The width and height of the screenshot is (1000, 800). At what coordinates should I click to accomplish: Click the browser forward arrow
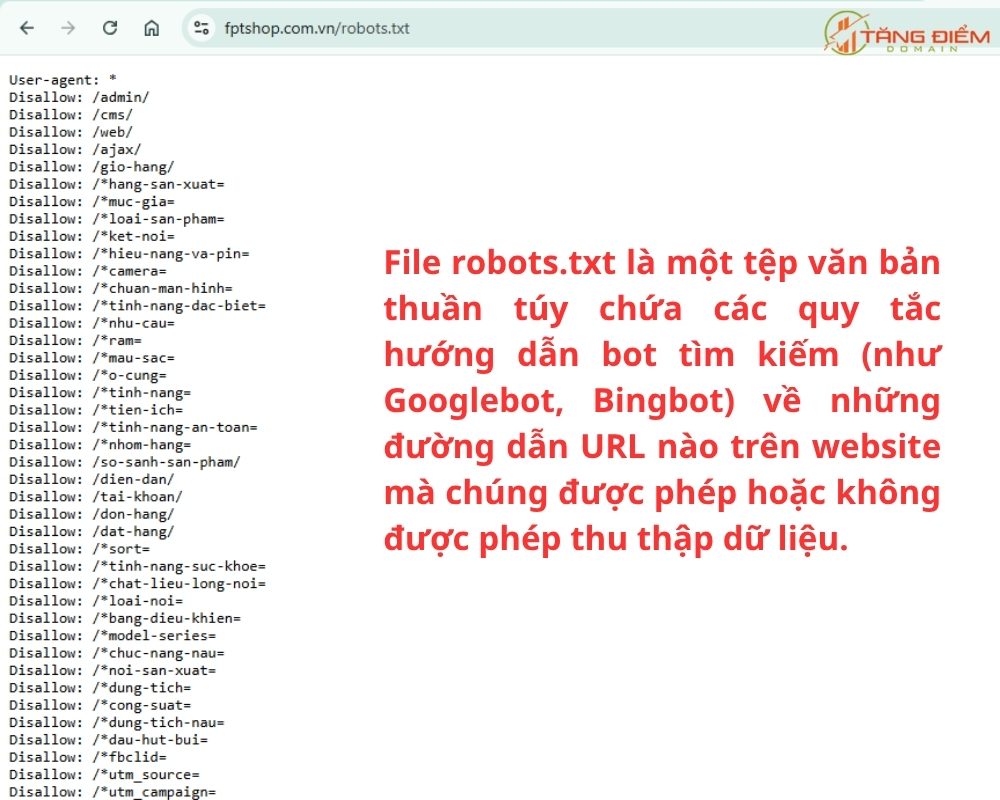[68, 28]
